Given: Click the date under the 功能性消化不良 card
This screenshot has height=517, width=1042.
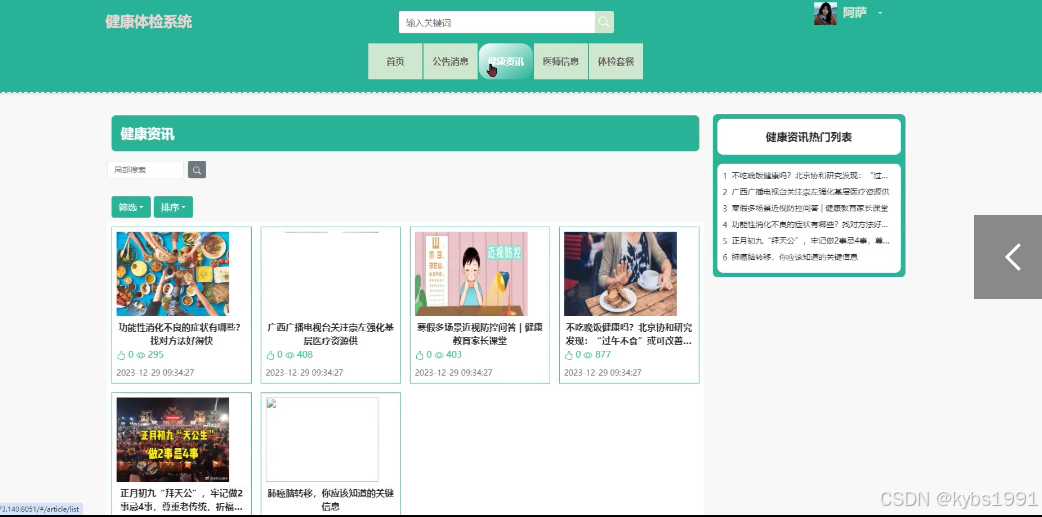Looking at the screenshot, I should tap(156, 373).
